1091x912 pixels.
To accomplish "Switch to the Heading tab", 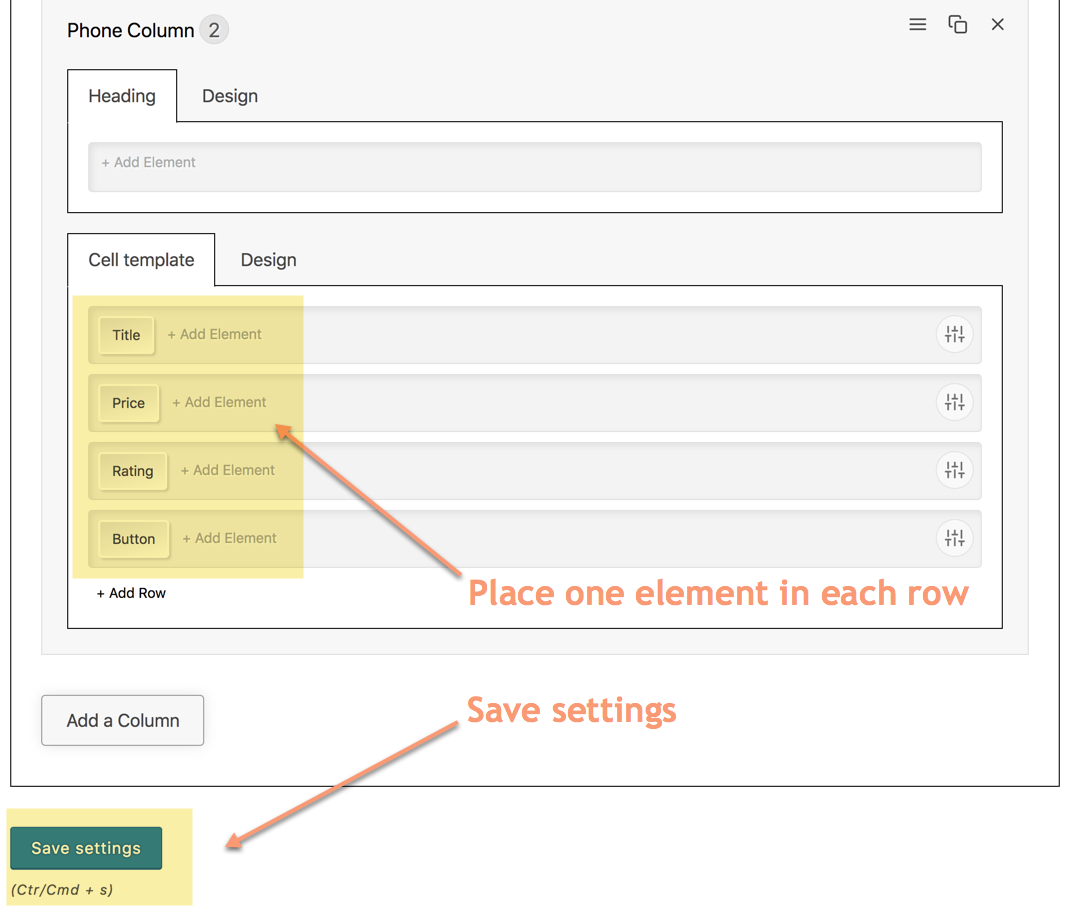I will pos(122,96).
